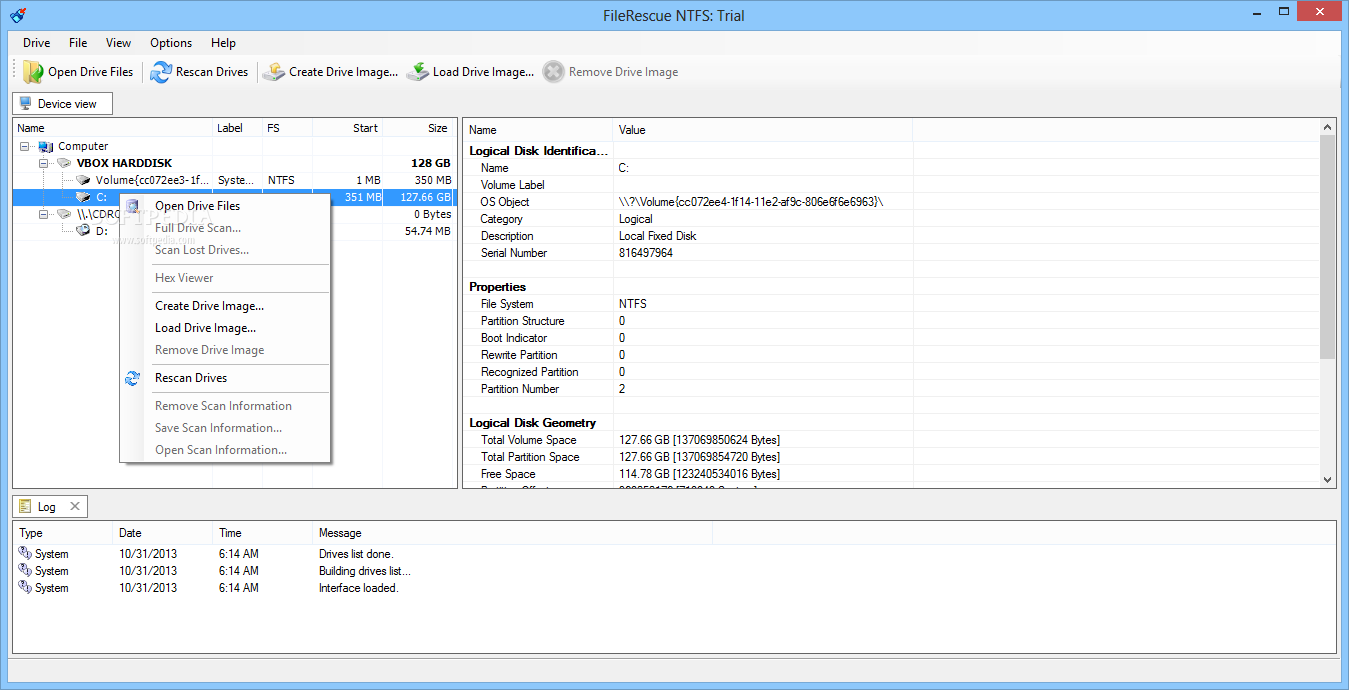Click the CDROM device icon in tree
The width and height of the screenshot is (1349, 690).
(65, 214)
